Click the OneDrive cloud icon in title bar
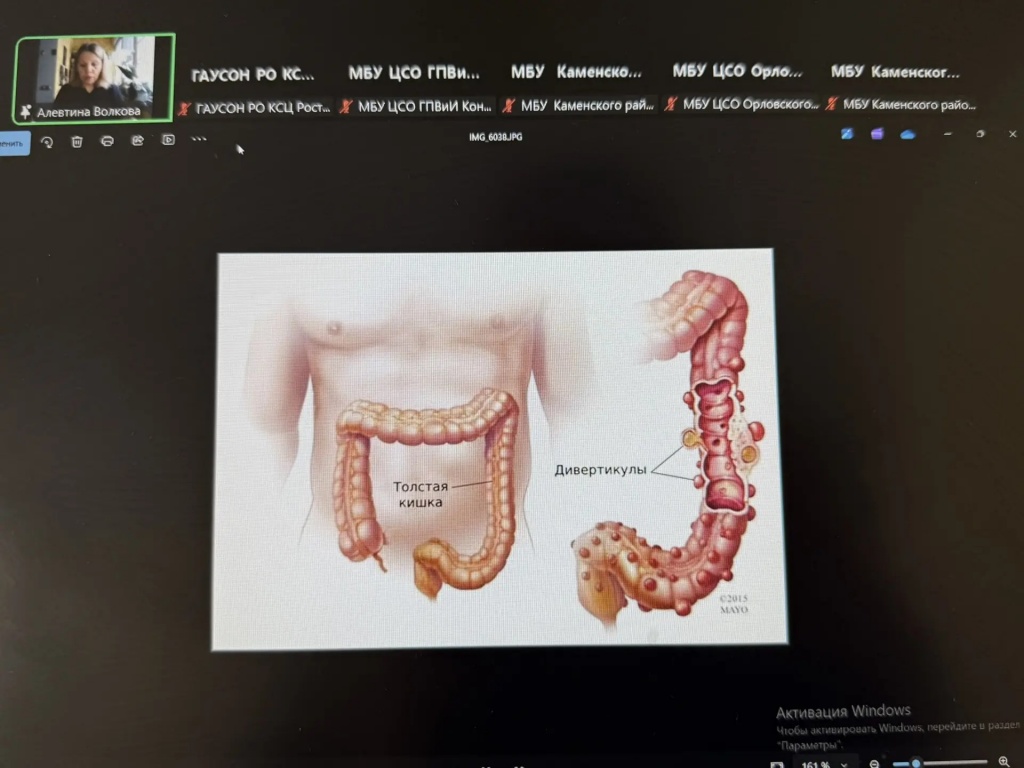Viewport: 1024px width, 768px height. coord(908,134)
